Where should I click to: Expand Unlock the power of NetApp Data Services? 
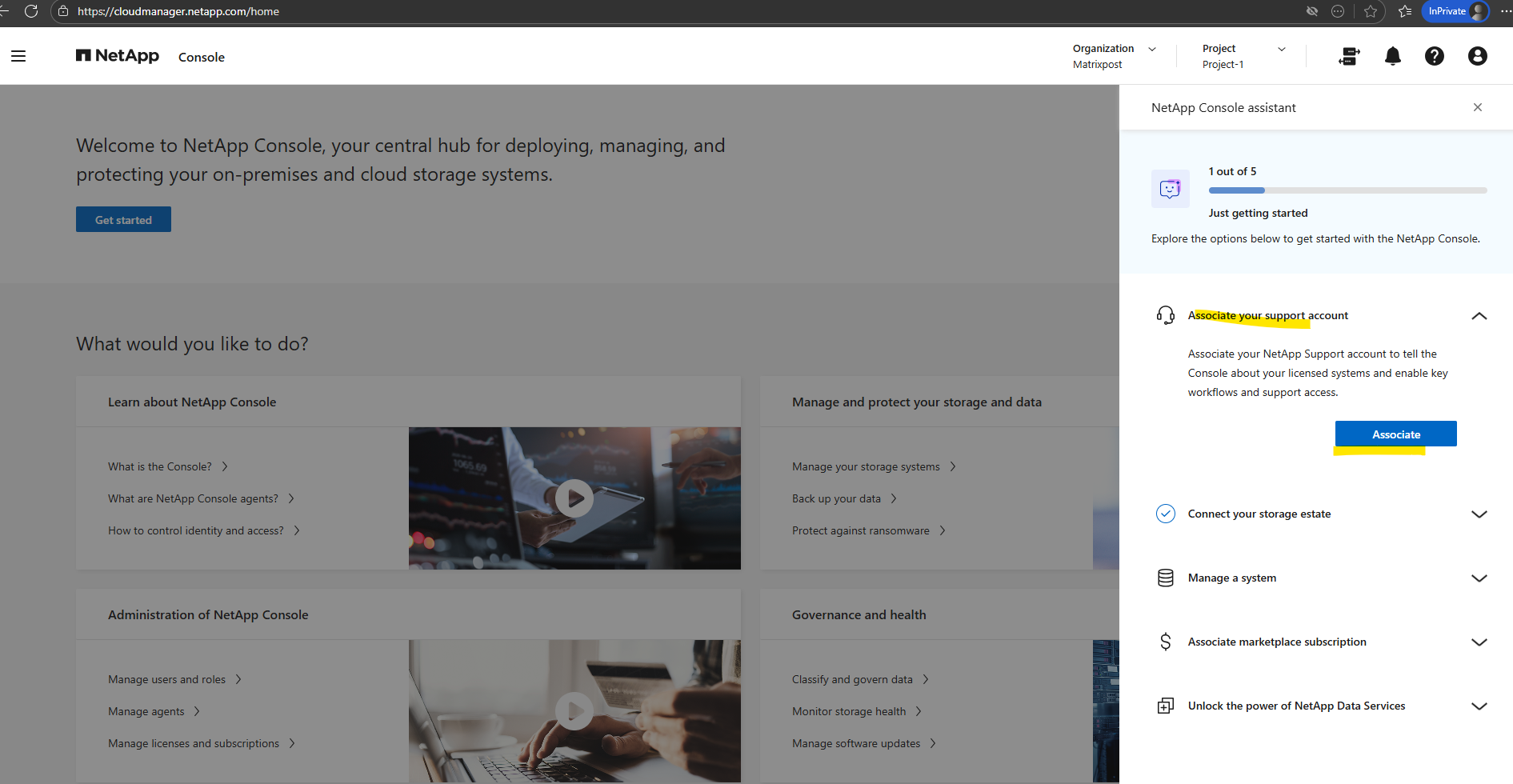coord(1479,706)
